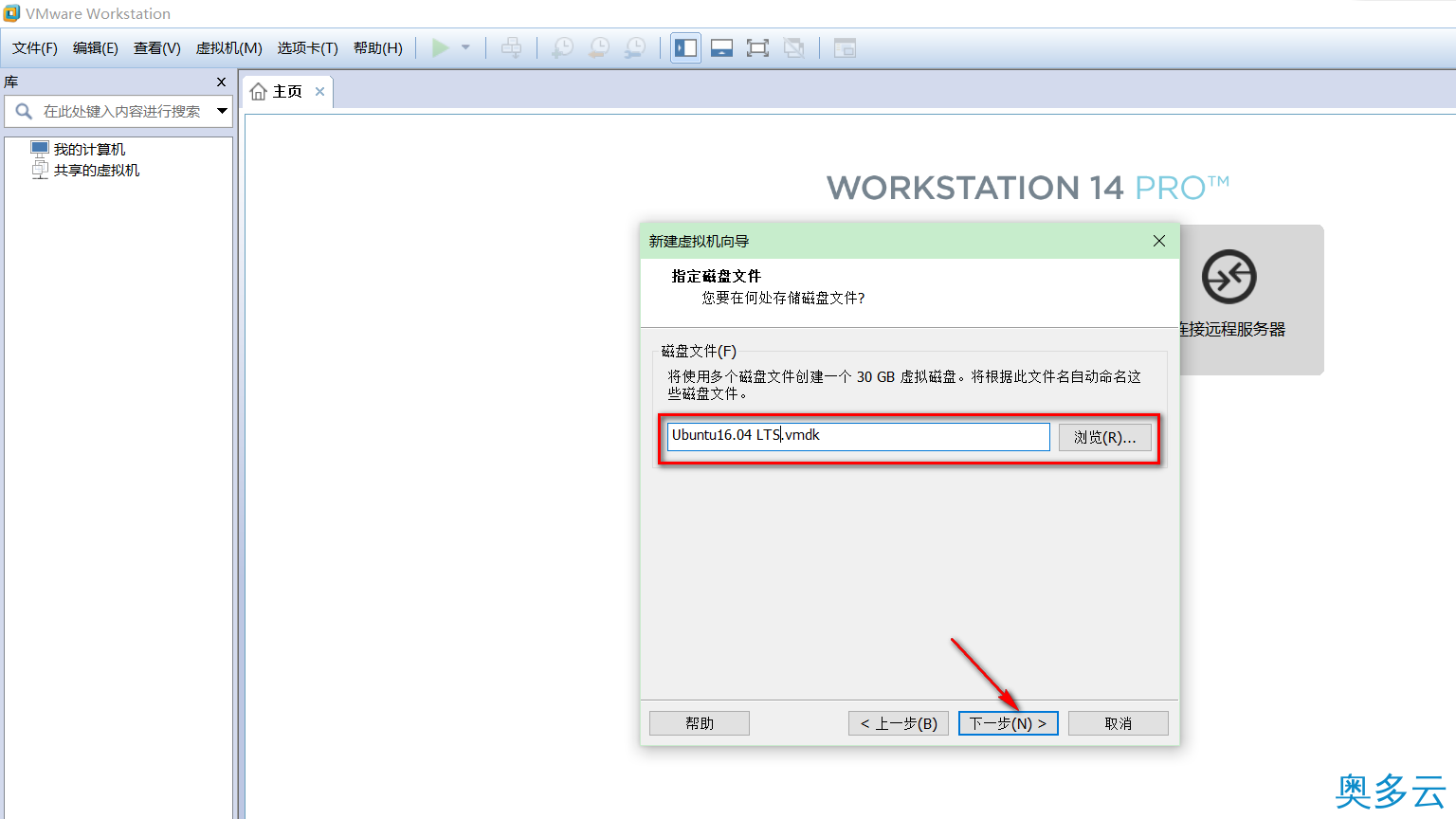This screenshot has width=1456, height=819.
Task: Click the 取消 button
Action: pos(1119,723)
